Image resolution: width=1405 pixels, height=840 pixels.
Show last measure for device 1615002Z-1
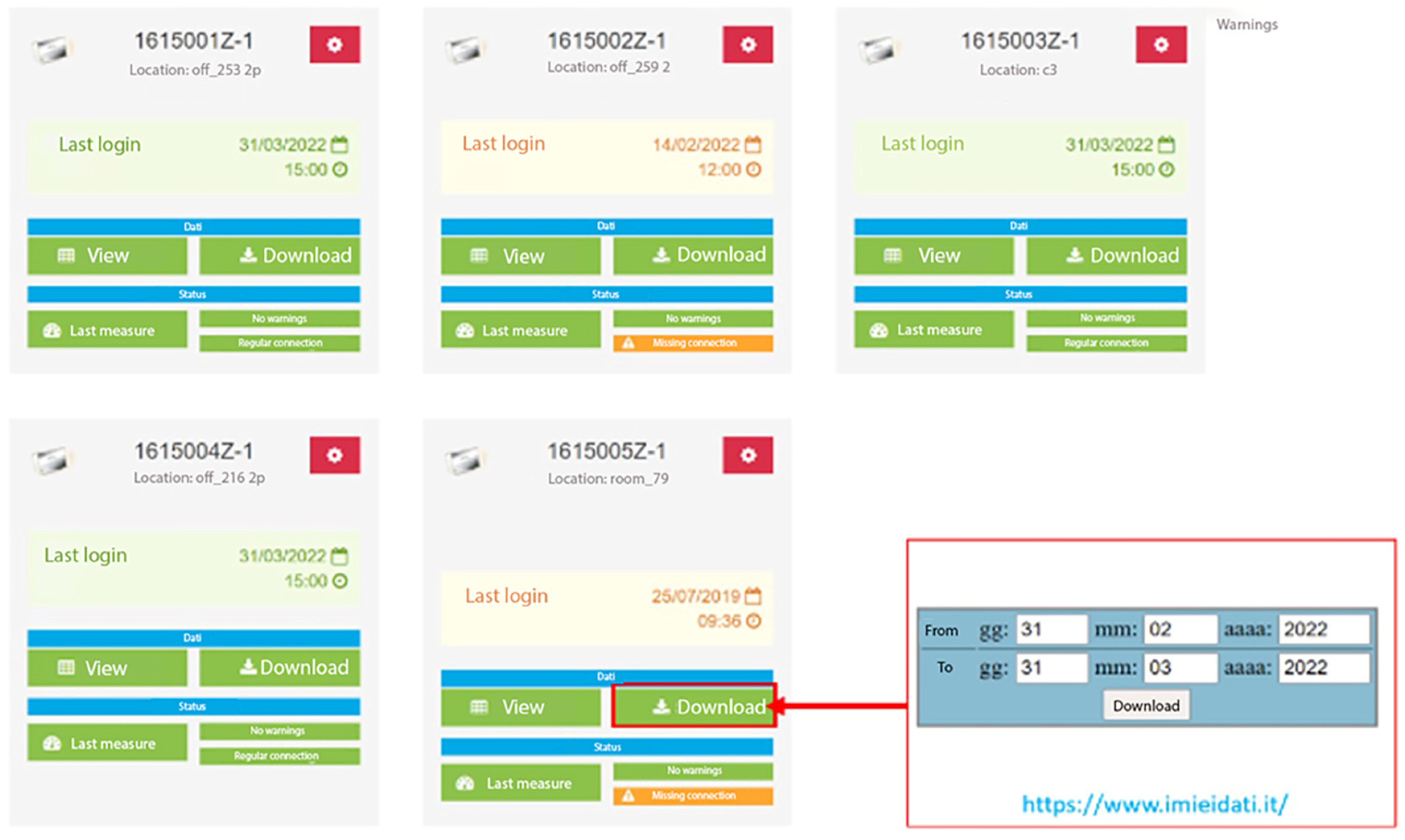(520, 331)
